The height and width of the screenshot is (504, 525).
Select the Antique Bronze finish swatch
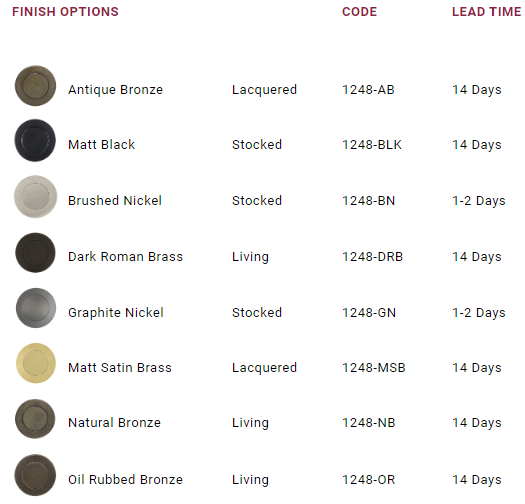pos(35,86)
